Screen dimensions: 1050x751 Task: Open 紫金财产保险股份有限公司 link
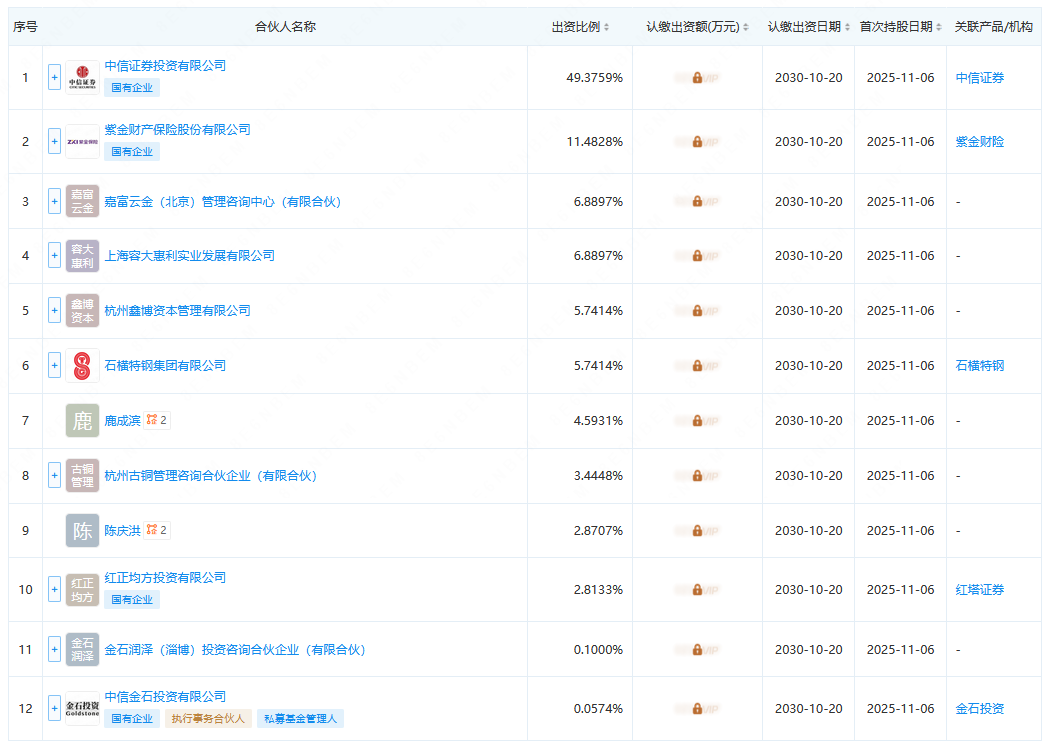(x=177, y=129)
